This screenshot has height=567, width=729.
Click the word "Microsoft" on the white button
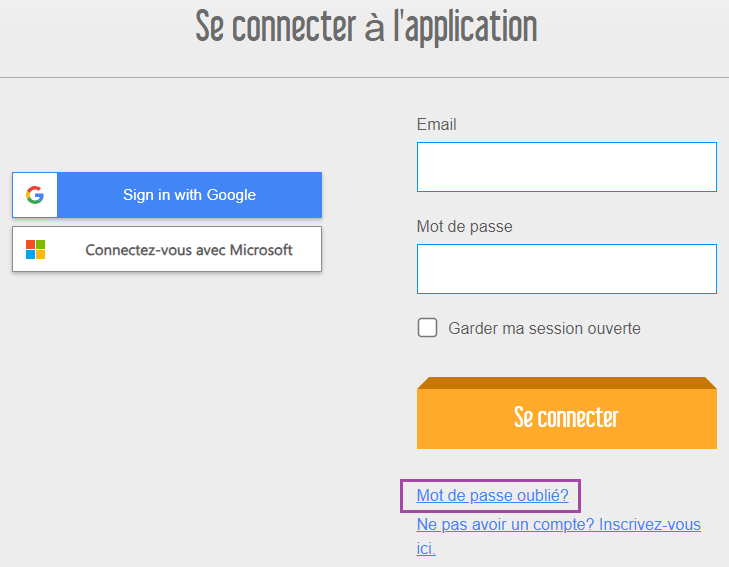261,250
